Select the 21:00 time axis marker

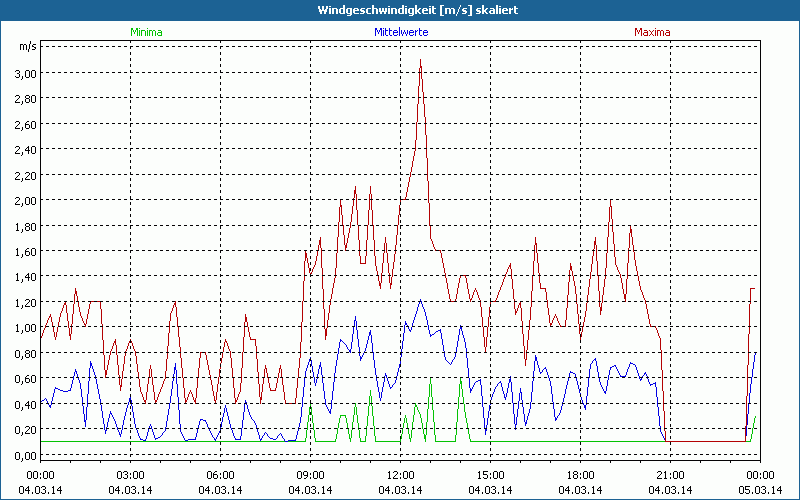pyautogui.click(x=670, y=475)
